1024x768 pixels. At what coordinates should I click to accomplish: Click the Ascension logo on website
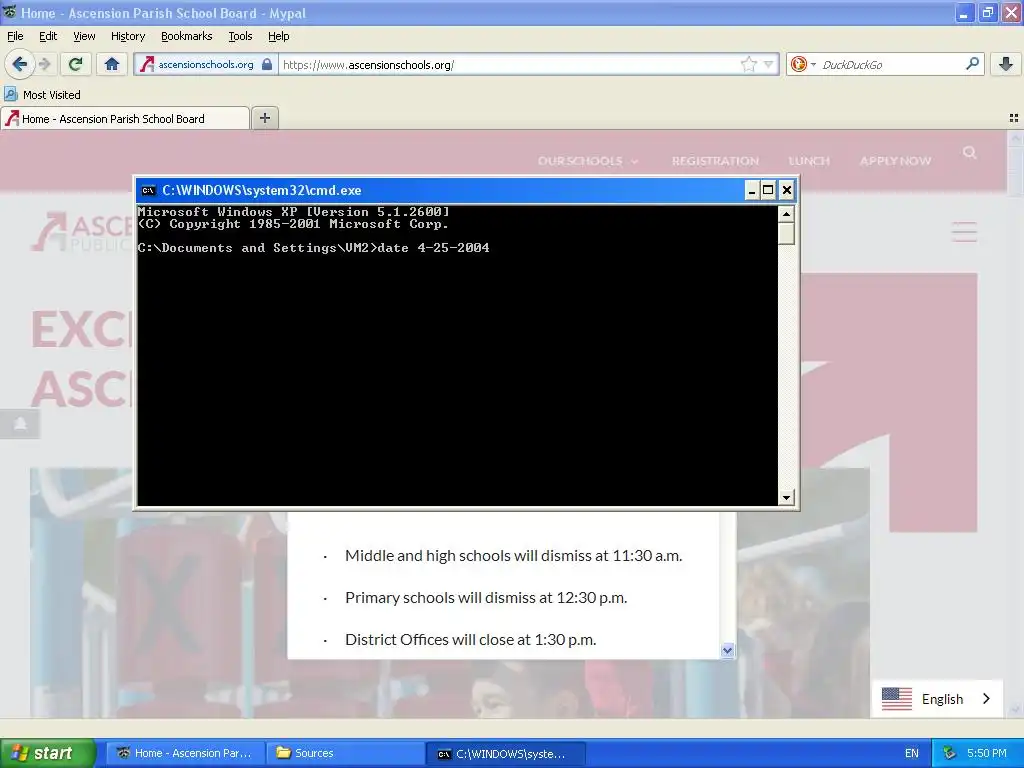82,231
